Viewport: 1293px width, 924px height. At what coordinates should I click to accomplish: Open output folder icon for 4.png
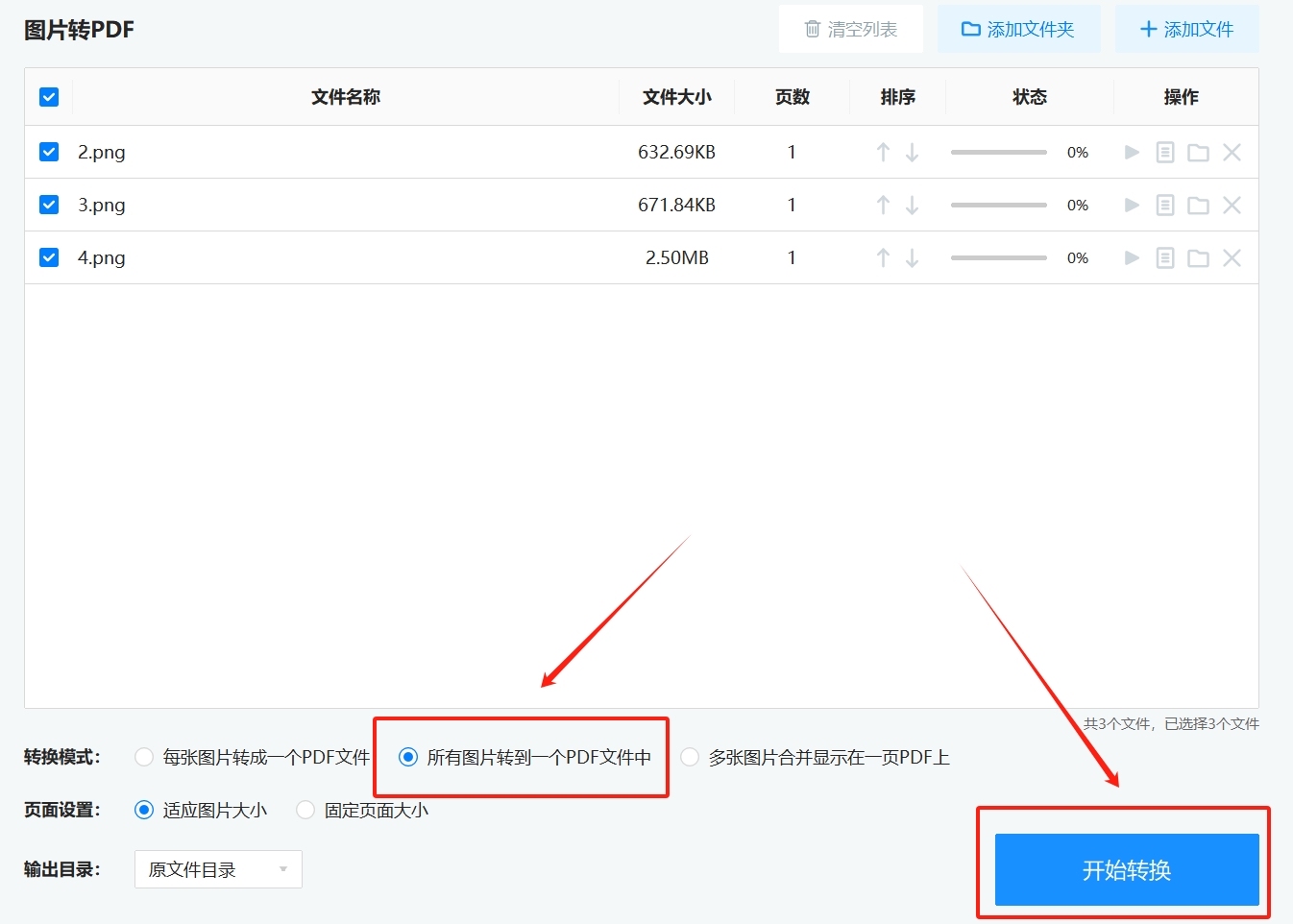(x=1197, y=257)
